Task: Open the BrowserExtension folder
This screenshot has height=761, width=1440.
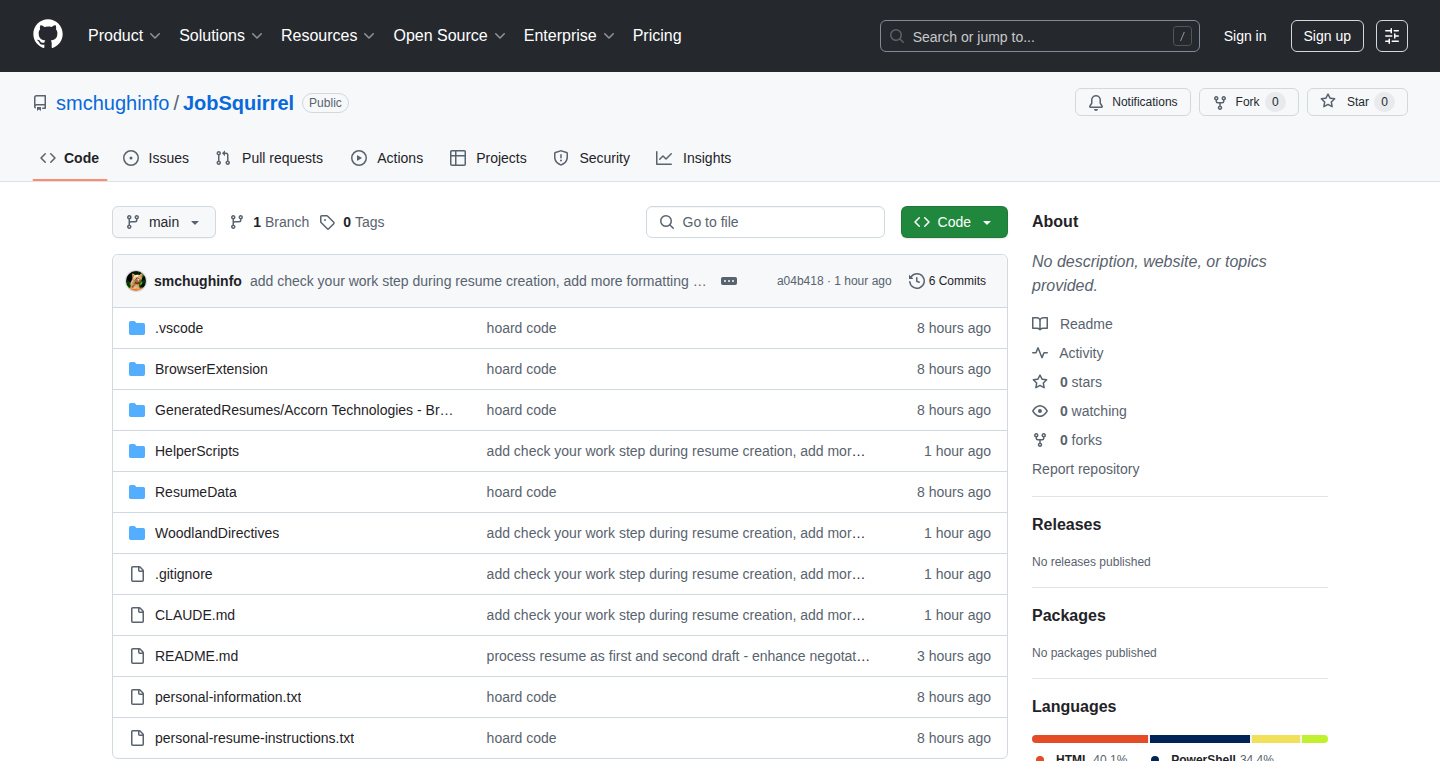Action: coord(211,369)
